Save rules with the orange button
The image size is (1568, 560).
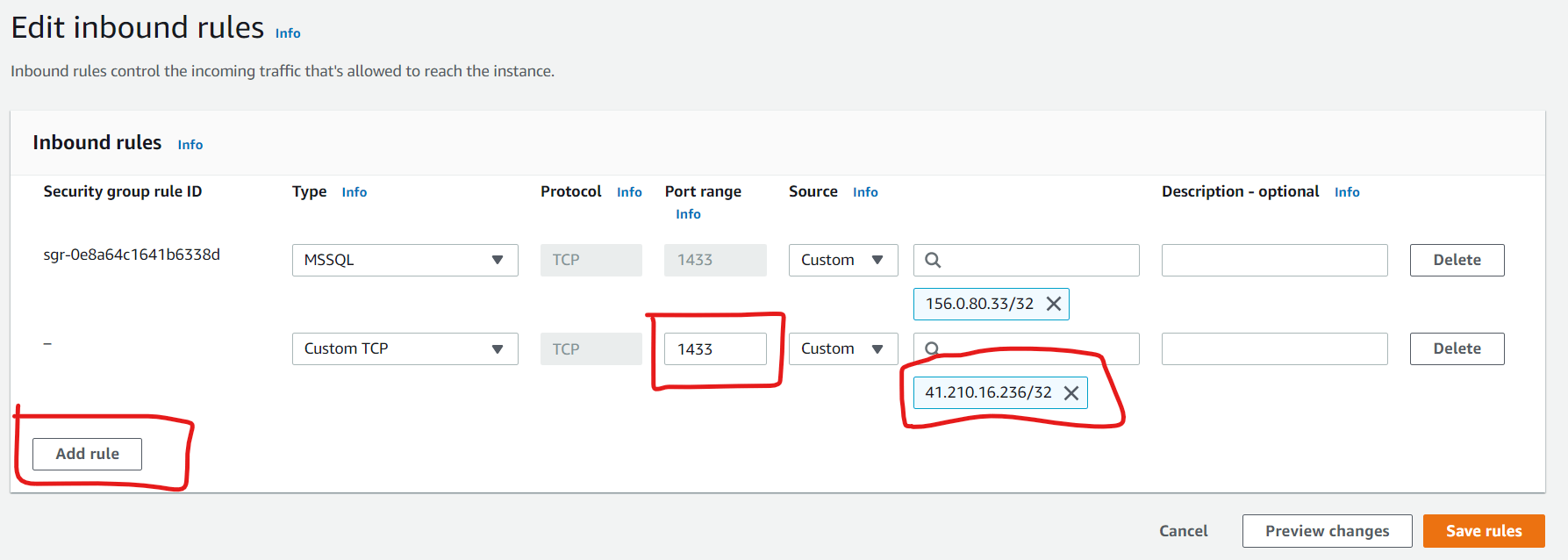pos(1483,531)
